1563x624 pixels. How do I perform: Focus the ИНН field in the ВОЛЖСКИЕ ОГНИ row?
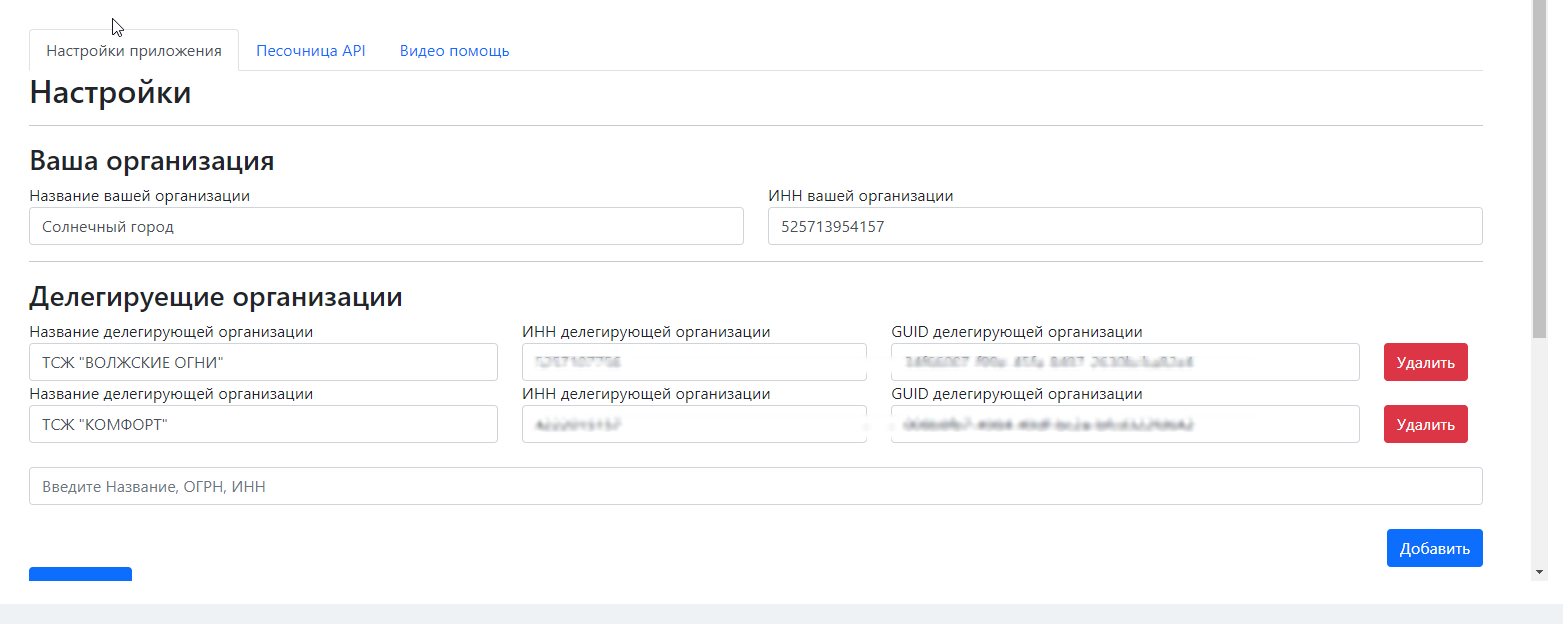pyautogui.click(x=694, y=362)
